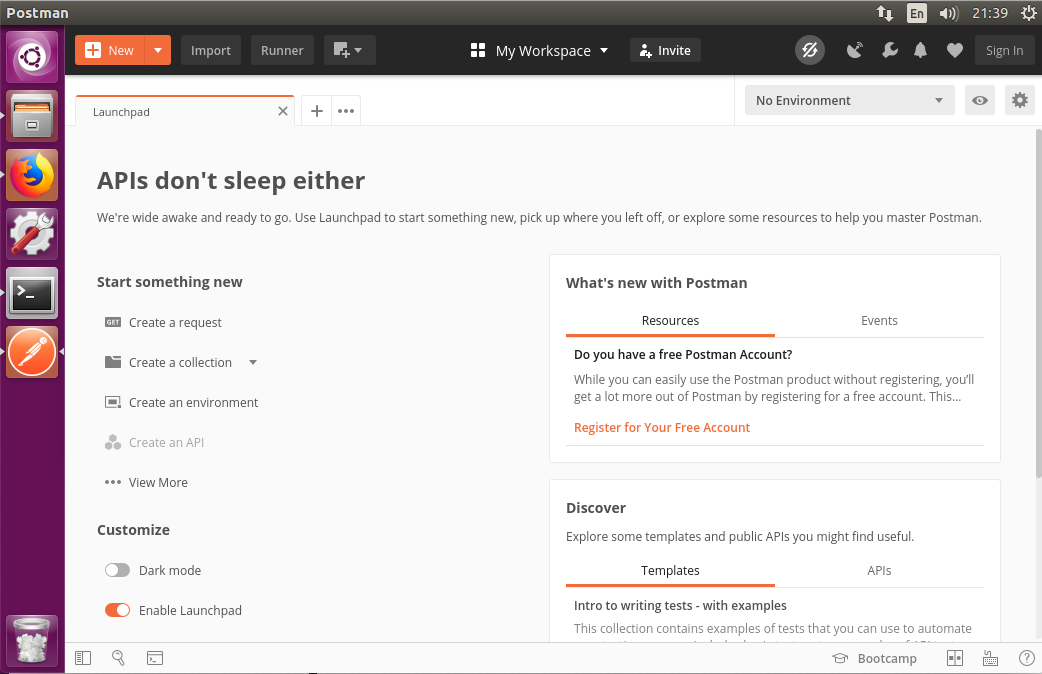This screenshot has width=1042, height=674.
Task: Click the two-pane layout icon
Action: tap(954, 658)
